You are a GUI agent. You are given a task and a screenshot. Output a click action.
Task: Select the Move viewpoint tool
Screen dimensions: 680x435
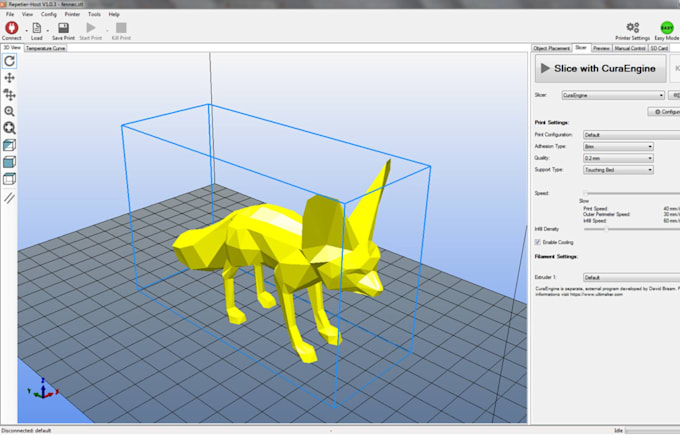(9, 78)
